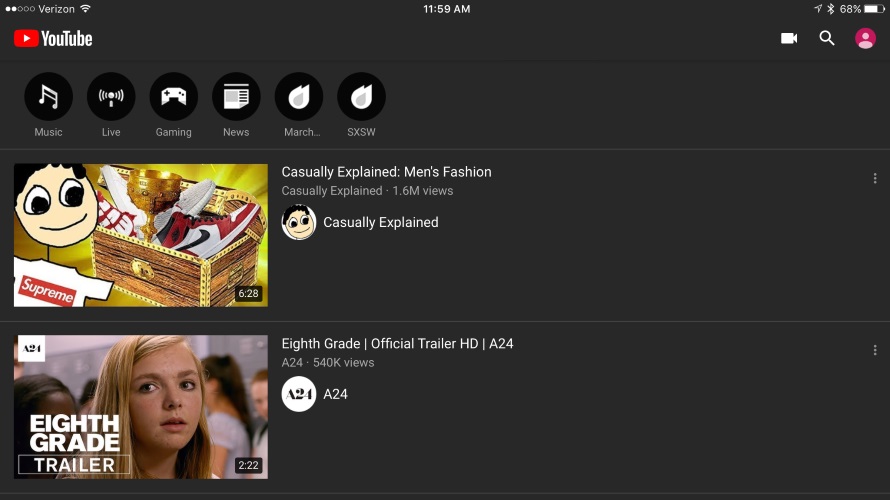Tap the Verizon carrier label

[56, 9]
